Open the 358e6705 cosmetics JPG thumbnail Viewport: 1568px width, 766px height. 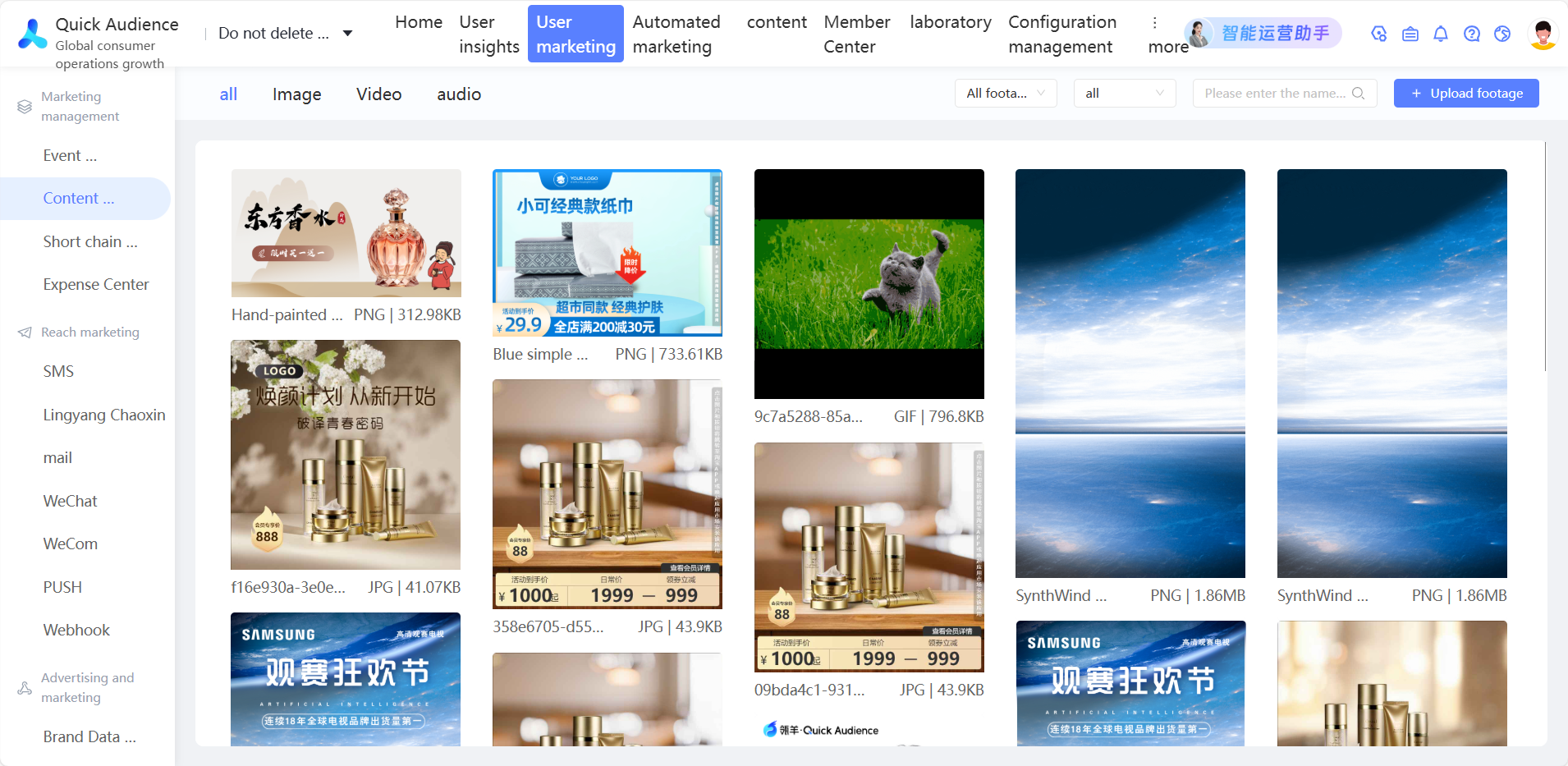[x=607, y=494]
